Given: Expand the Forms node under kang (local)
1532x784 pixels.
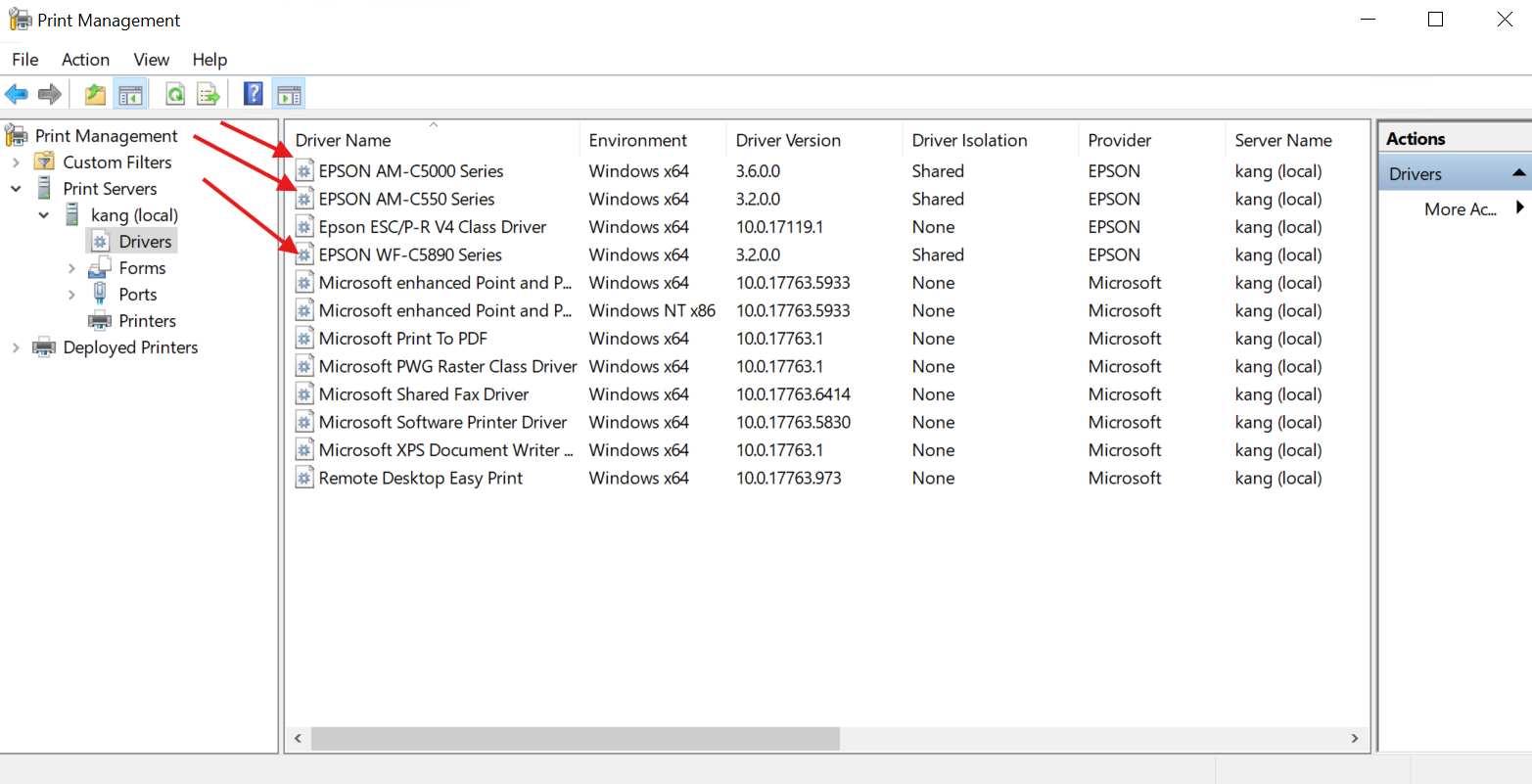Looking at the screenshot, I should click(71, 268).
